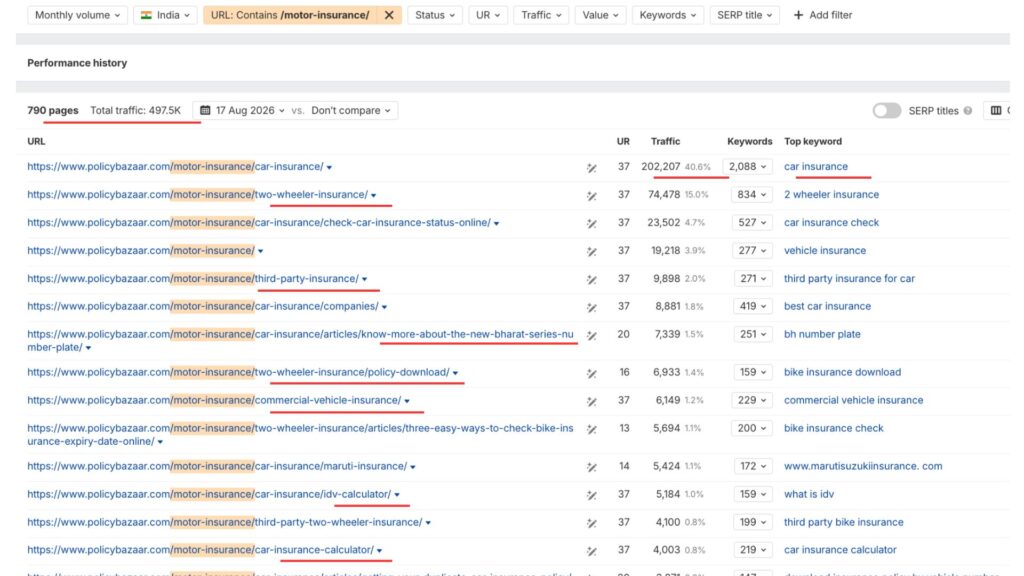Open the Don't compare dropdown
The width and height of the screenshot is (1024, 576).
pos(351,110)
